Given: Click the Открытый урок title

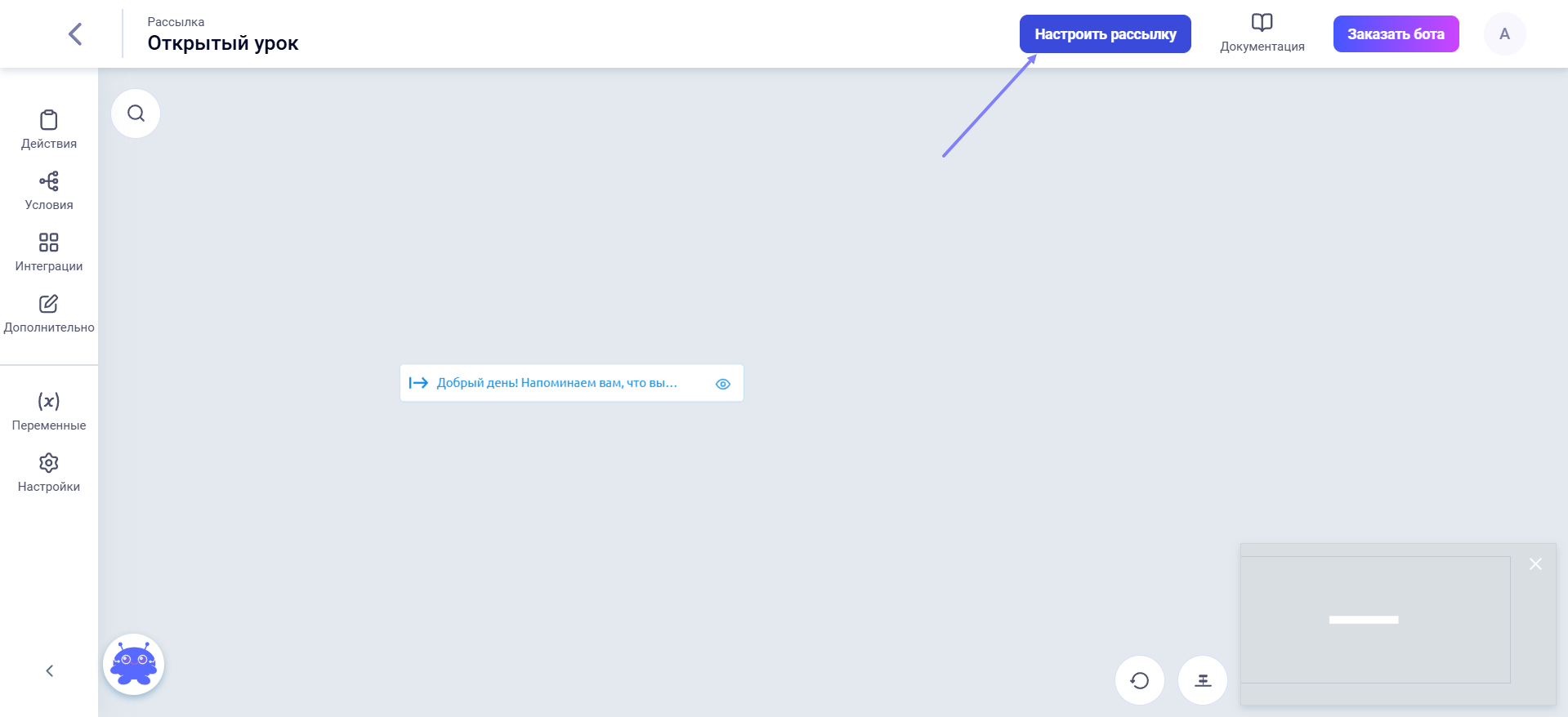Looking at the screenshot, I should (x=223, y=43).
